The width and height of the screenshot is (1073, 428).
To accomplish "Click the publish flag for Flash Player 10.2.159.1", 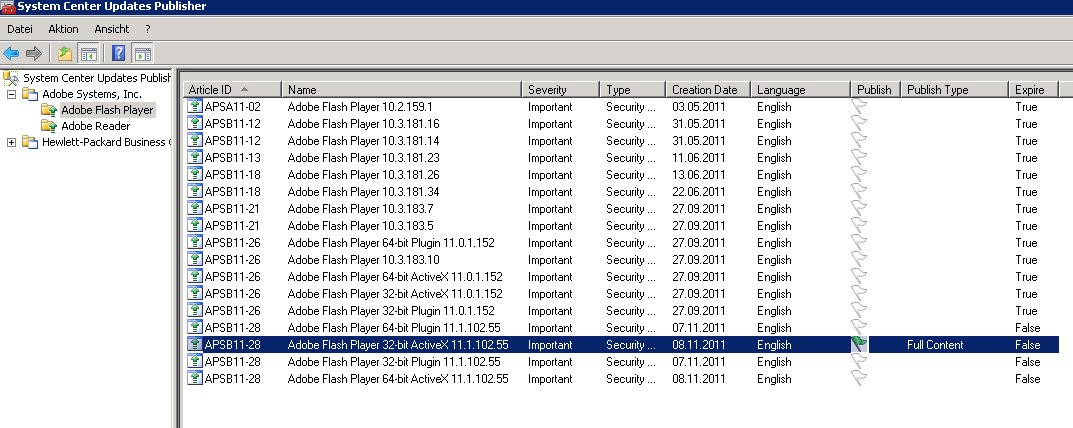I will point(859,107).
